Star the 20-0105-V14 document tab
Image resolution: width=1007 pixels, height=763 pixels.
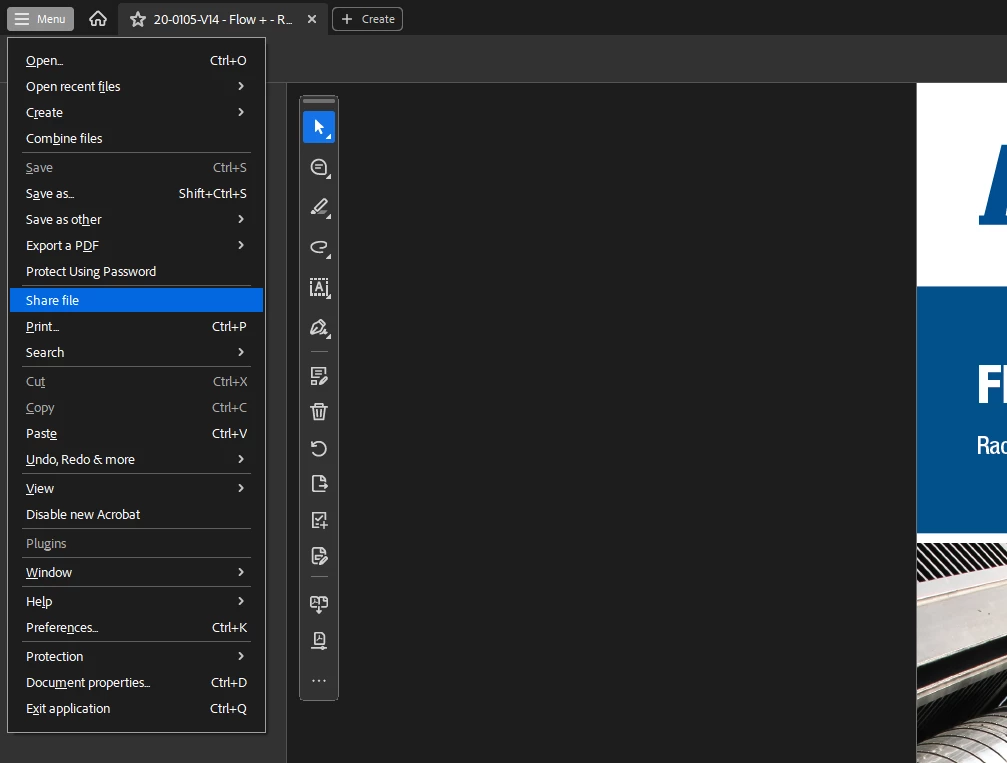[x=137, y=19]
